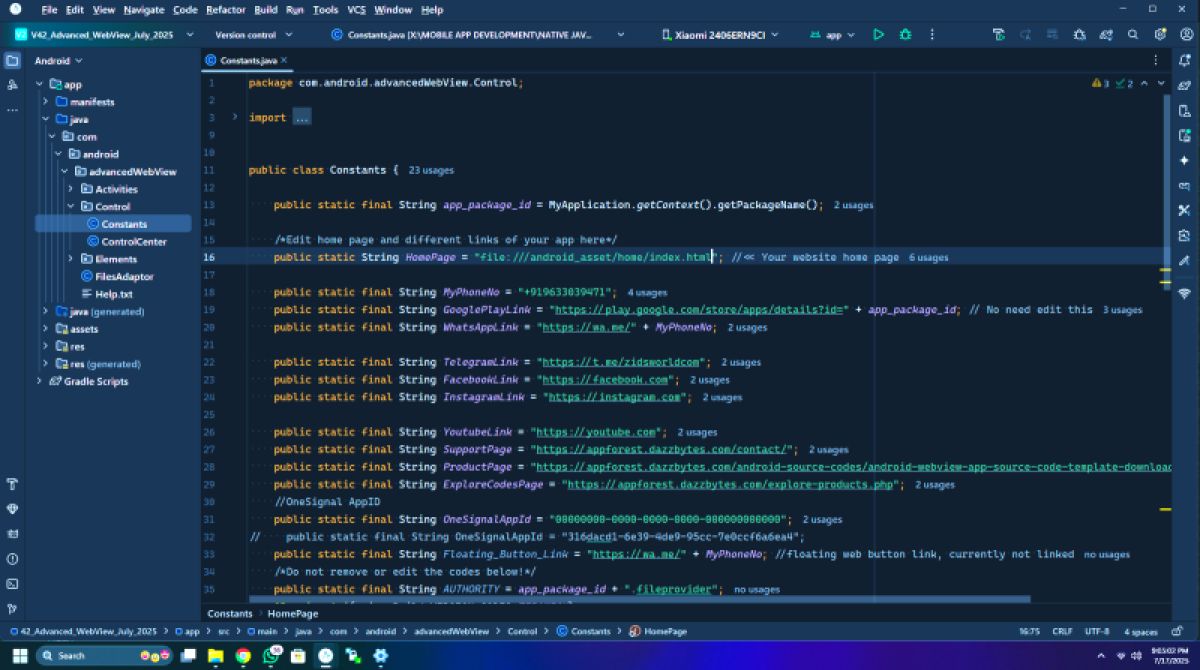
Task: Open the Refactor menu
Action: pos(227,9)
